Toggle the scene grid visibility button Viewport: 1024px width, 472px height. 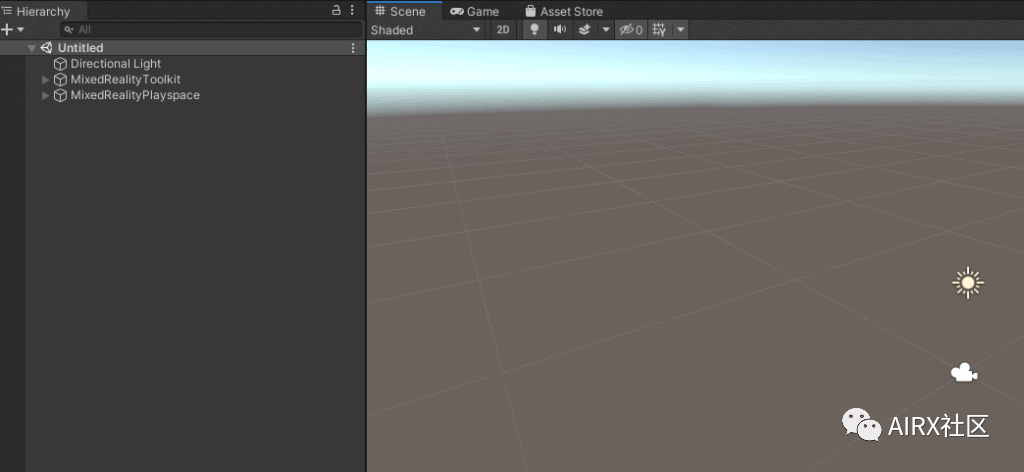tap(660, 29)
